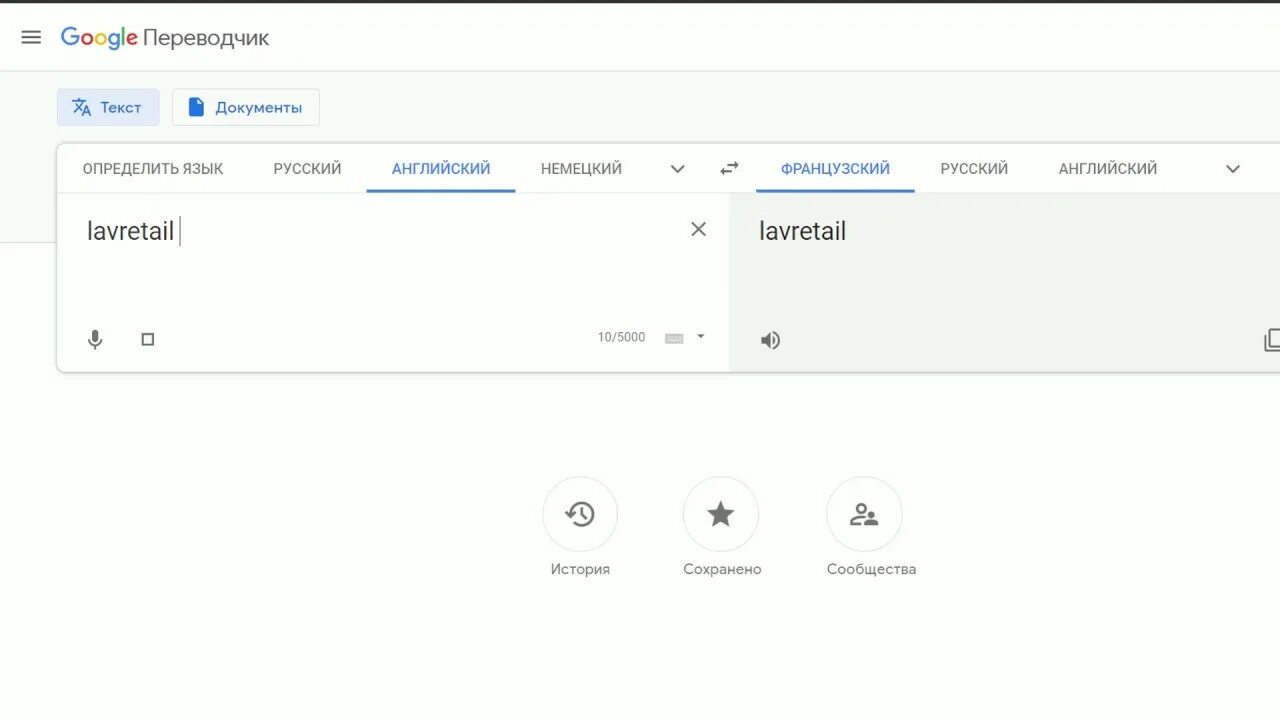Toggle the virtual keyboard icon
Image resolution: width=1280 pixels, height=720 pixels.
click(674, 338)
